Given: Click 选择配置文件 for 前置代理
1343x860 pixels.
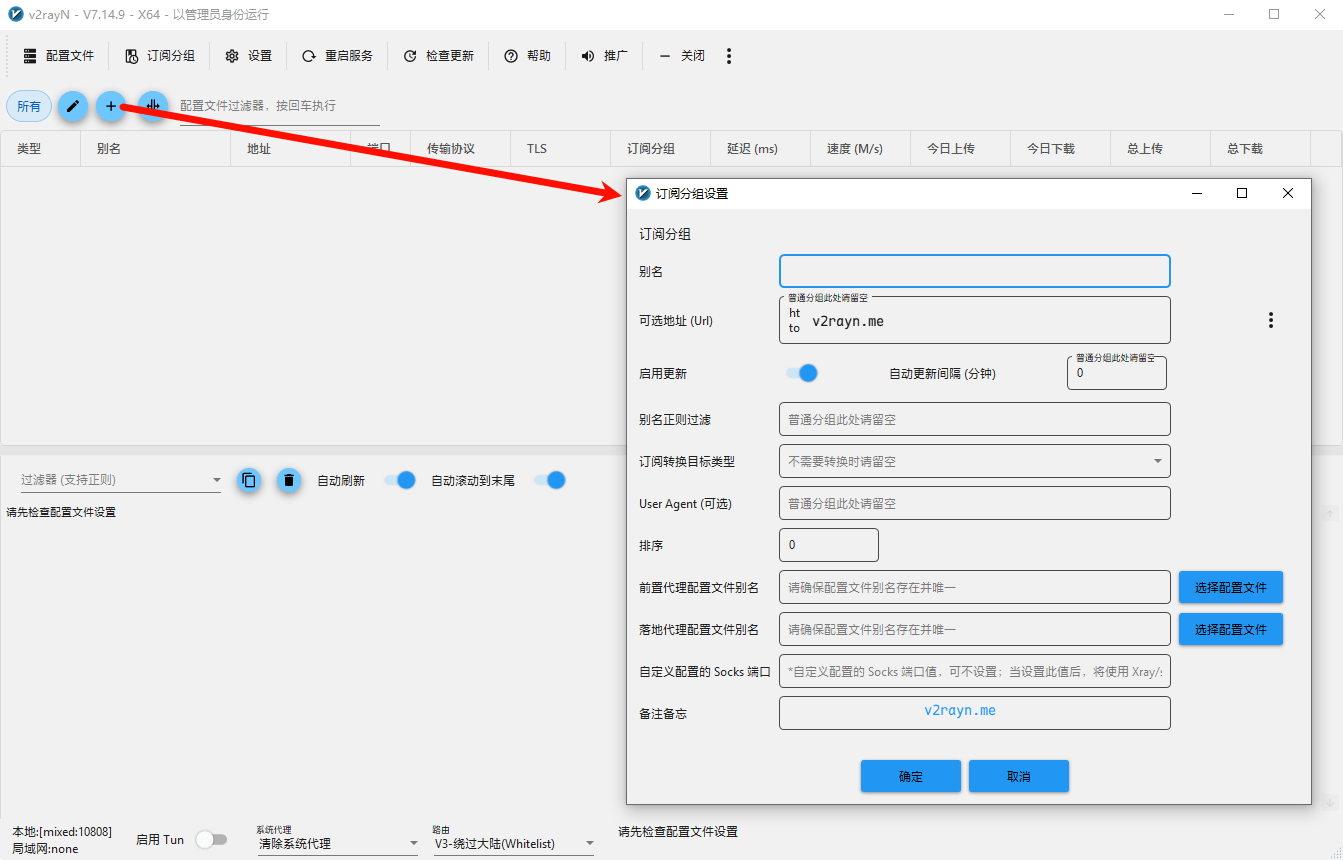Looking at the screenshot, I should (1230, 587).
